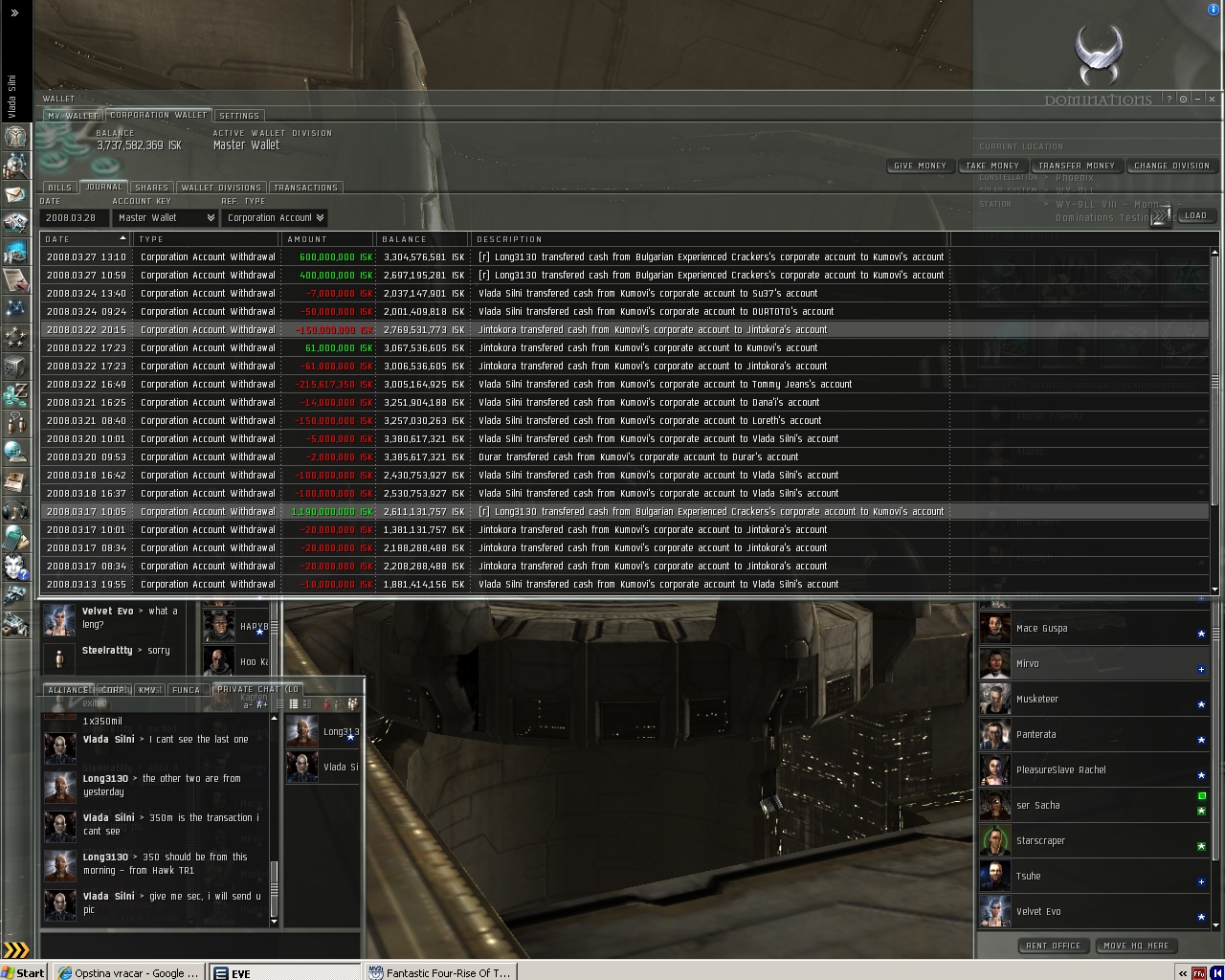Switch to Opstina vracar Google taskbar window
This screenshot has width=1225, height=980.
click(128, 972)
